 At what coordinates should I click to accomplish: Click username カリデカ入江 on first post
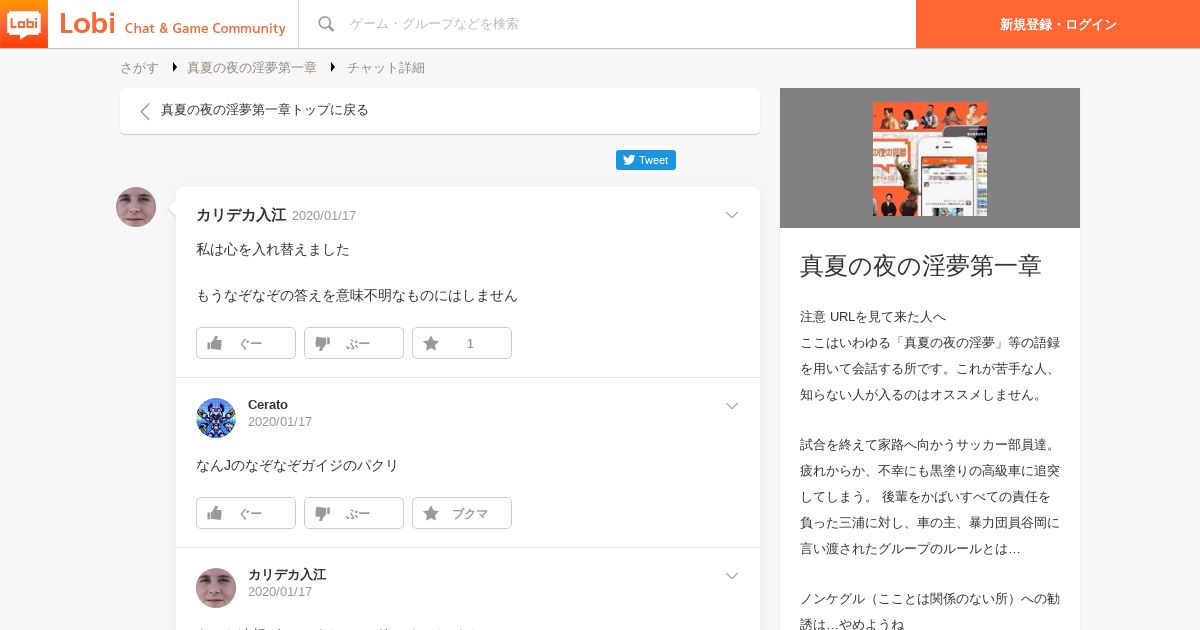tap(241, 215)
